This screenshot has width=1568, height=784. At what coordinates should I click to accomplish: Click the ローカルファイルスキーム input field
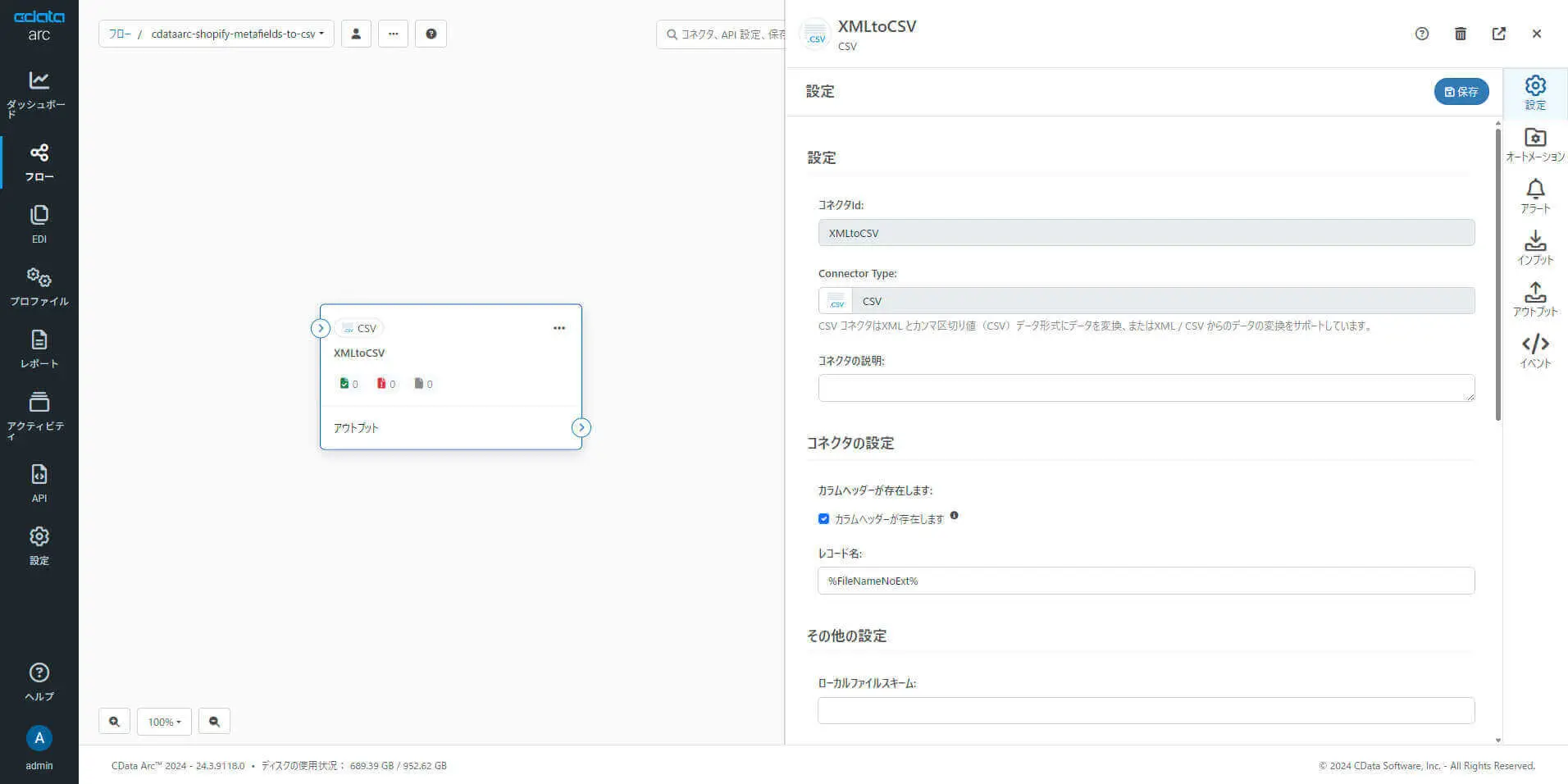click(x=1146, y=711)
